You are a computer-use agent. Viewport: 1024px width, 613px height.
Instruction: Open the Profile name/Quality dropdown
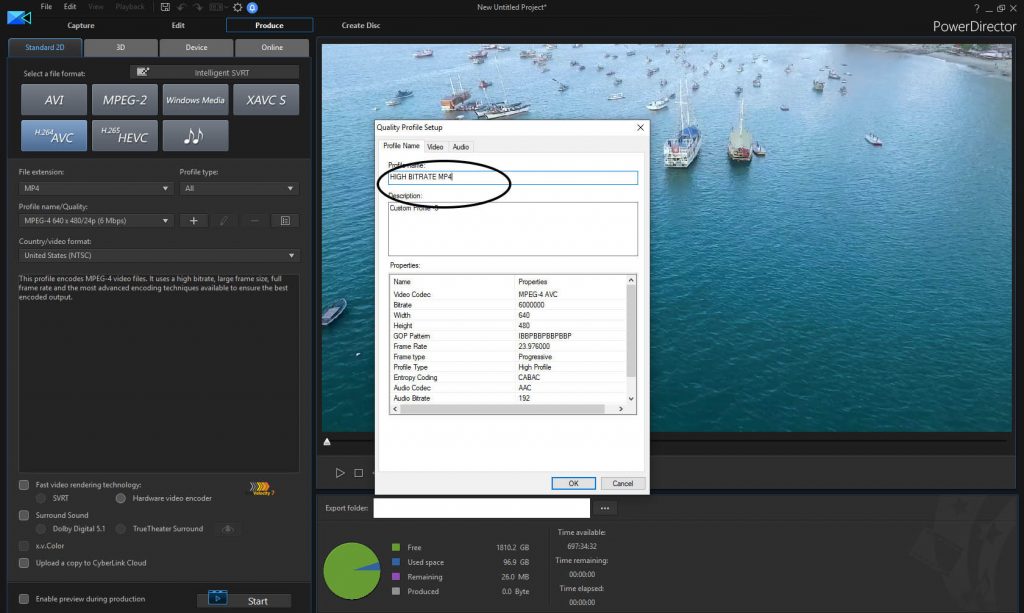tap(95, 221)
